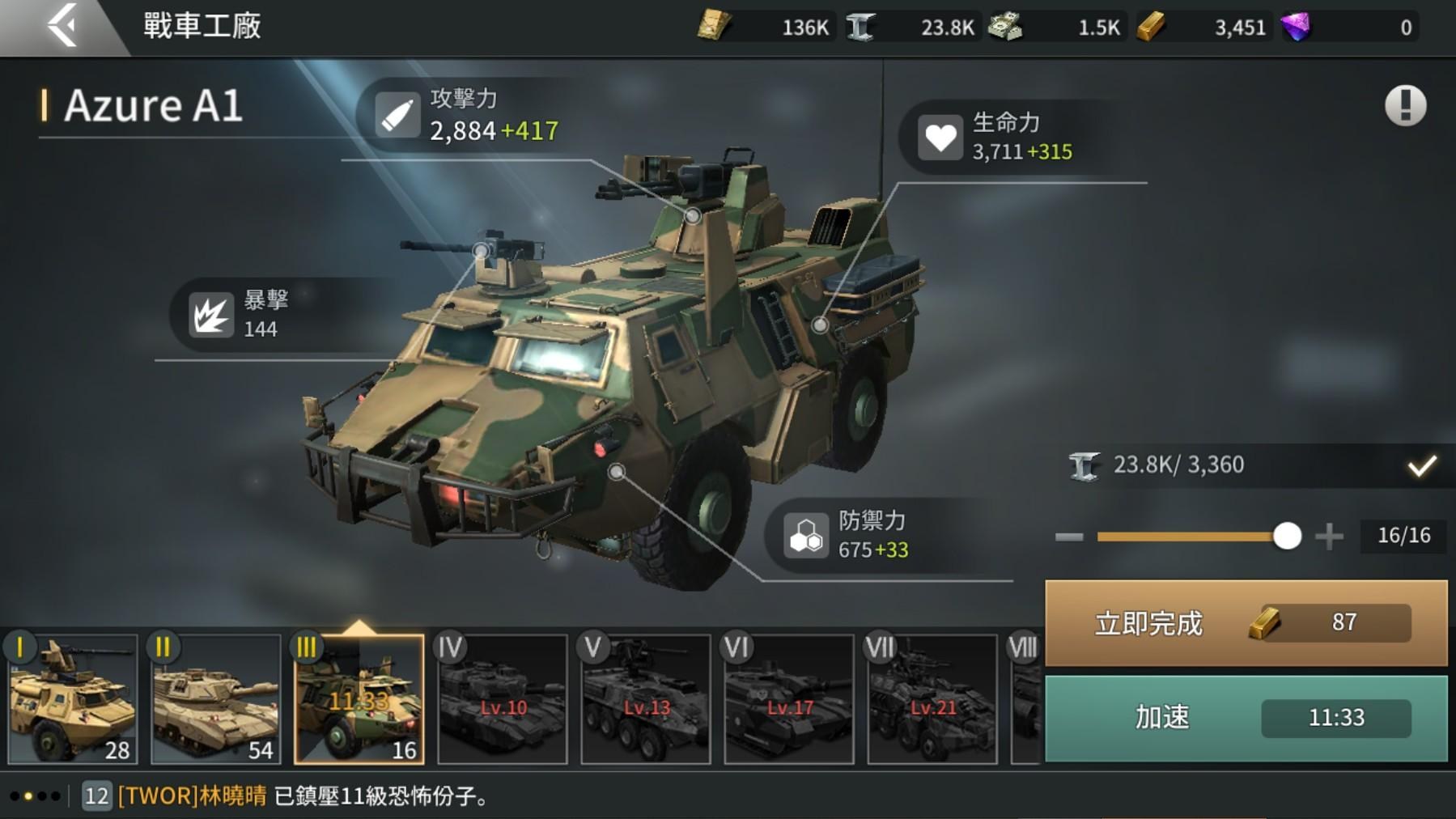Image resolution: width=1456 pixels, height=819 pixels.
Task: Go back using the top-left arrow
Action: pyautogui.click(x=63, y=26)
